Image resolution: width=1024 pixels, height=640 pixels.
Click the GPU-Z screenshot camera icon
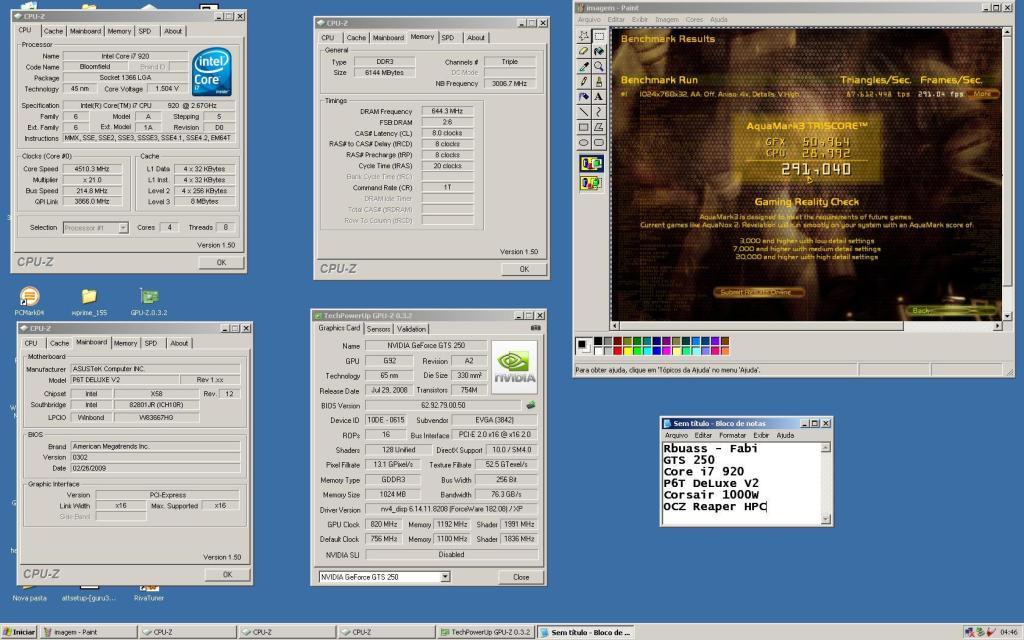point(536,328)
